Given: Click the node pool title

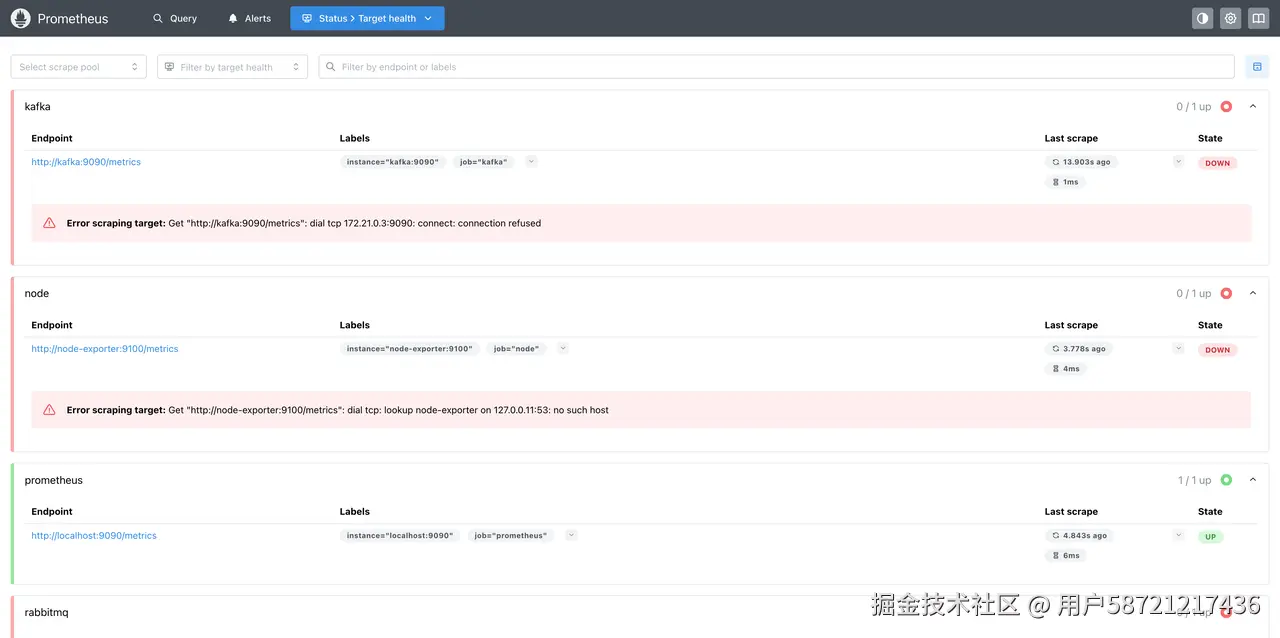Looking at the screenshot, I should (x=36, y=293).
